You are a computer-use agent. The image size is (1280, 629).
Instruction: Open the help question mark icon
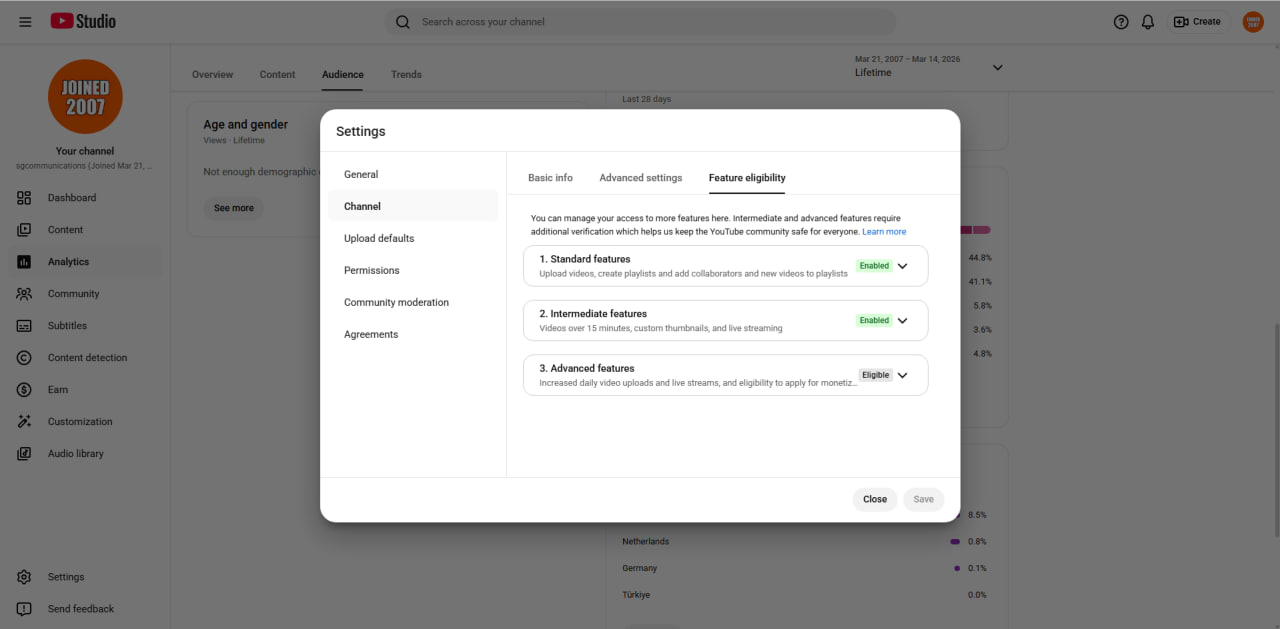pos(1121,22)
